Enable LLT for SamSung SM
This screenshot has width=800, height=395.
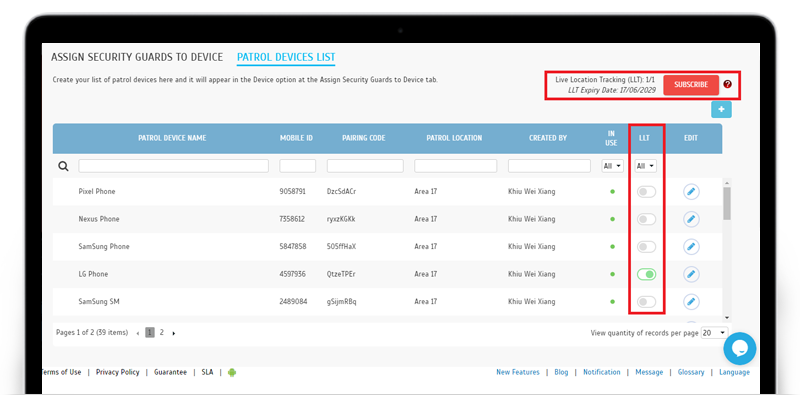pos(646,302)
